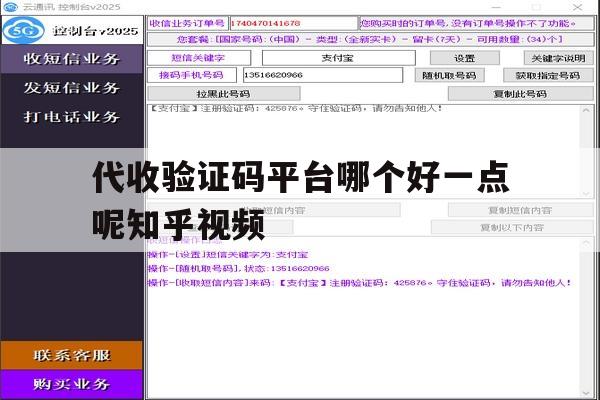Open 收短信业务 section in sidebar

click(72, 59)
